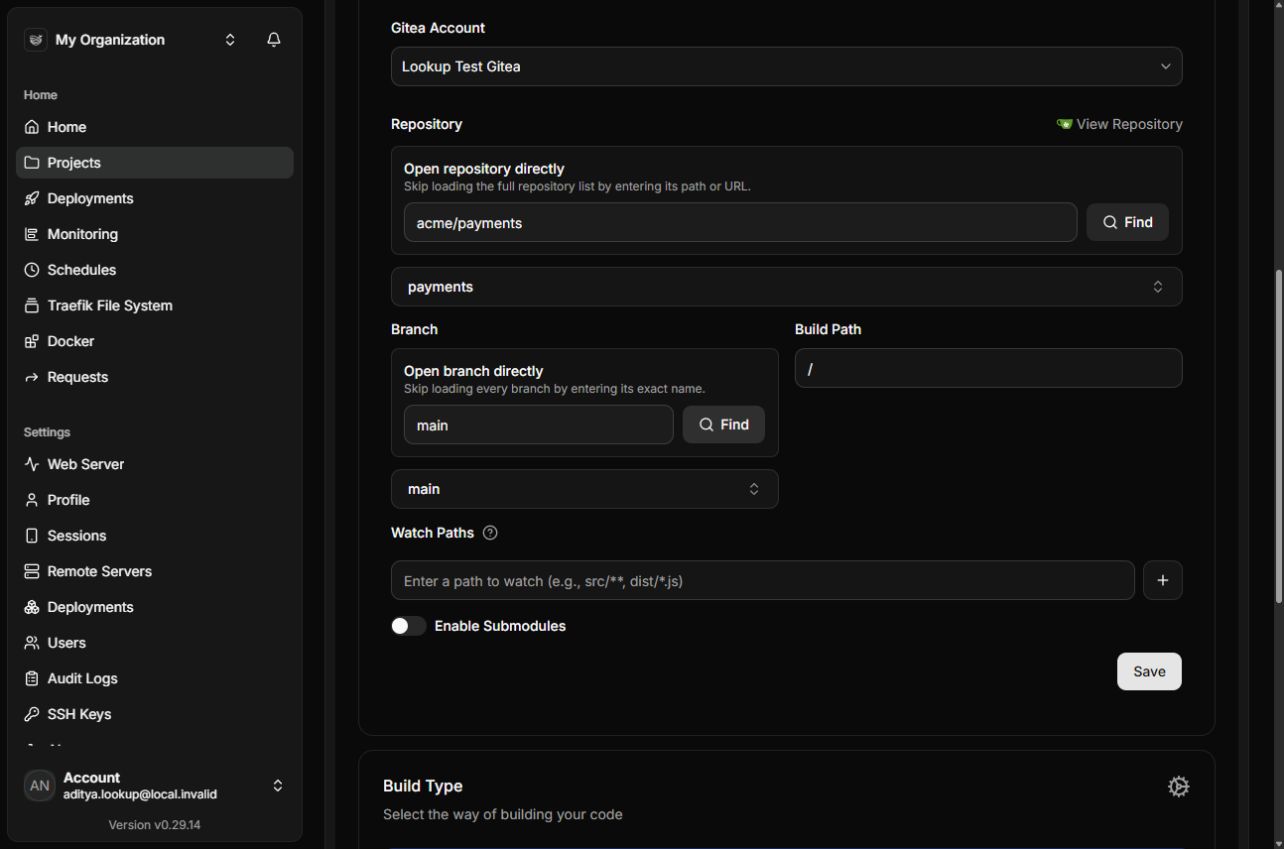Click the page vertical scrollbar

pyautogui.click(x=1278, y=436)
